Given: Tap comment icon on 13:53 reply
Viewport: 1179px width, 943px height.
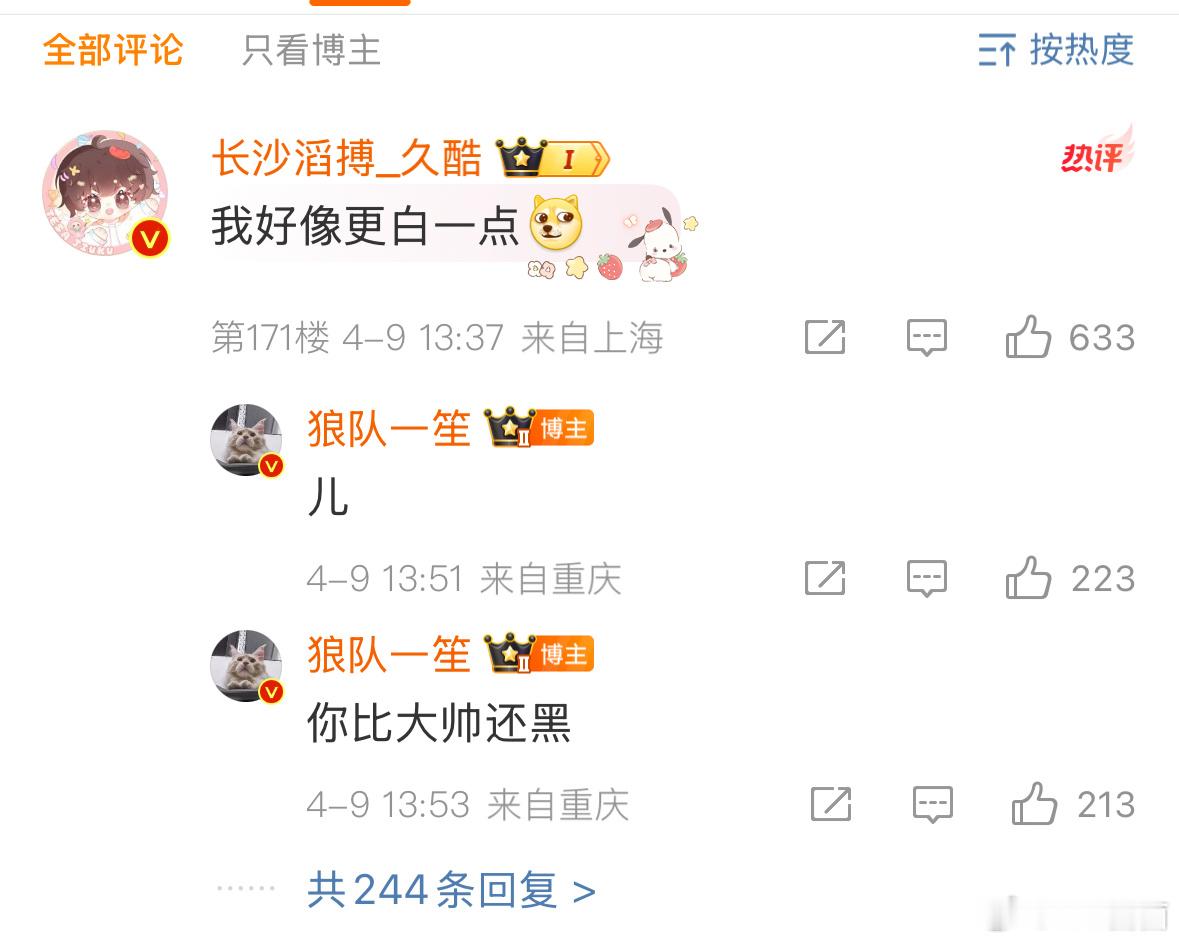Looking at the screenshot, I should tap(932, 805).
